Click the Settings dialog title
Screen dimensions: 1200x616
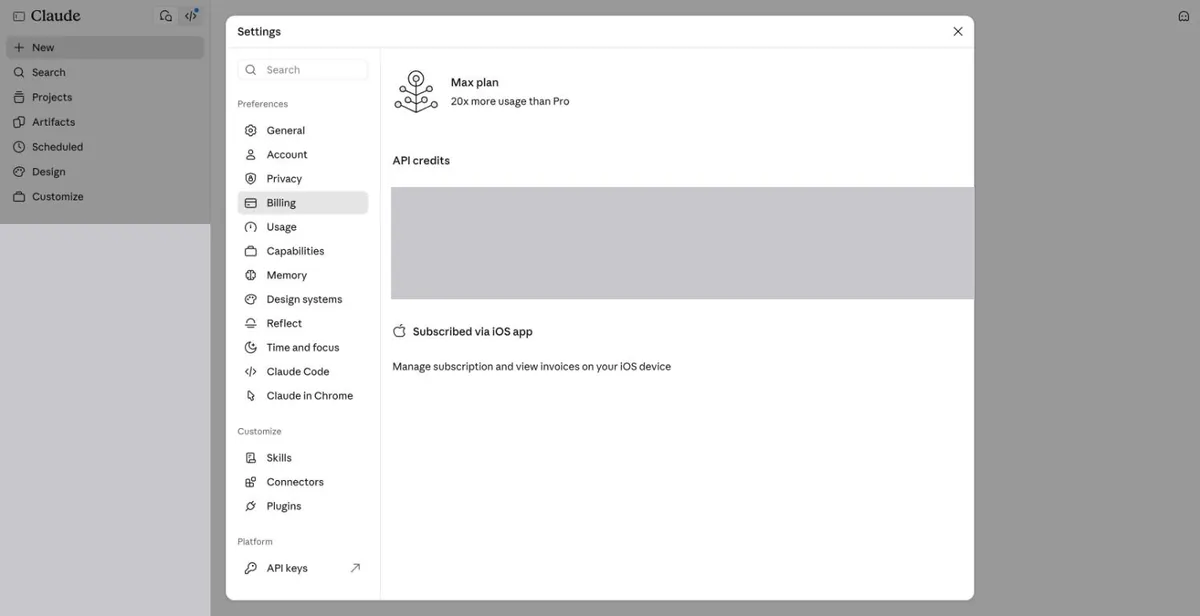click(259, 31)
